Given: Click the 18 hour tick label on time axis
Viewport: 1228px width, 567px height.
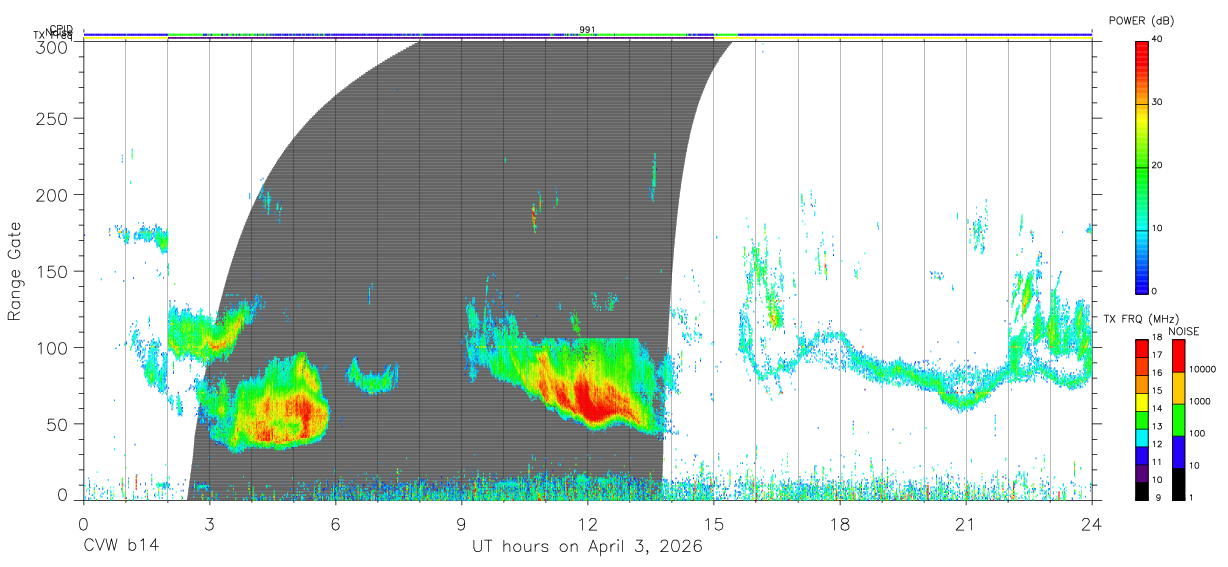Looking at the screenshot, I should [840, 524].
